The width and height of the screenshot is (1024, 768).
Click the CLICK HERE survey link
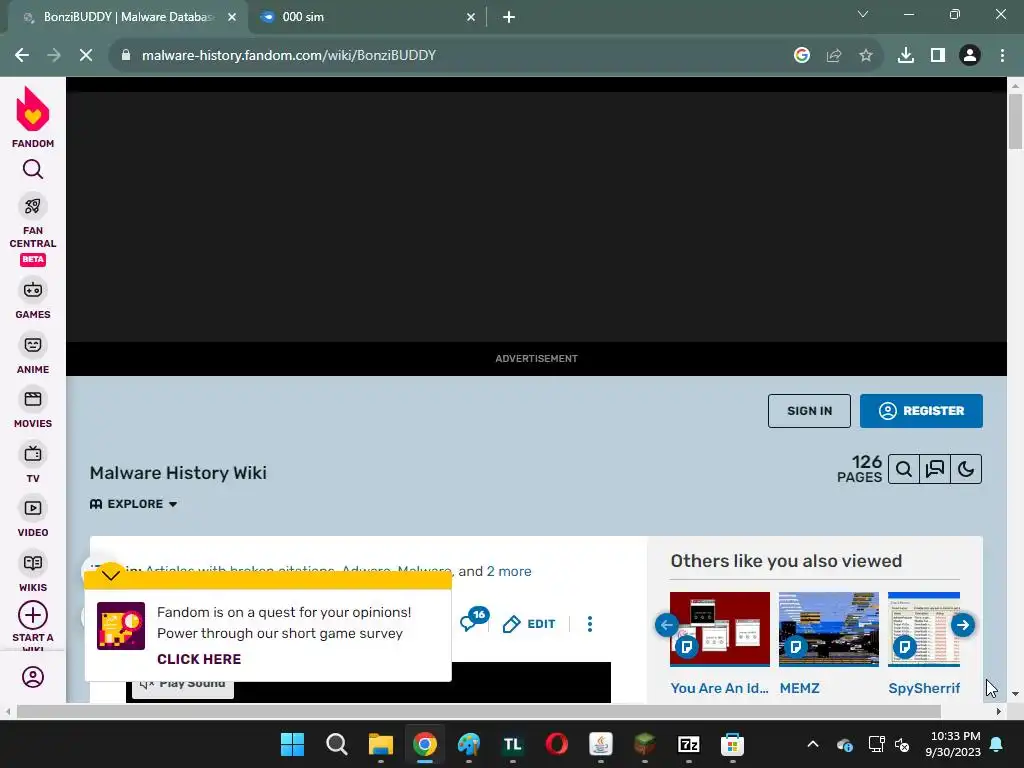click(x=199, y=659)
